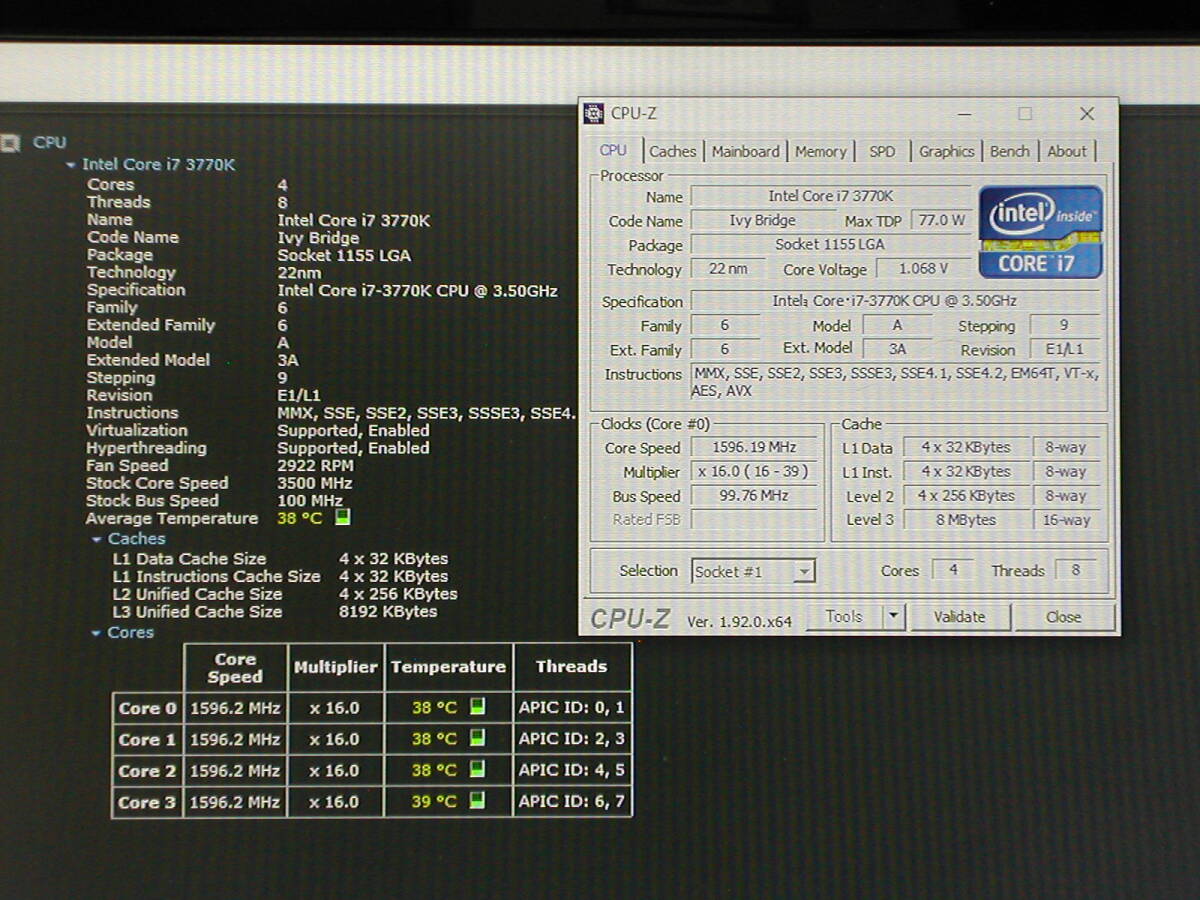
Task: Open the Socket #1 selection dropdown
Action: coord(804,572)
